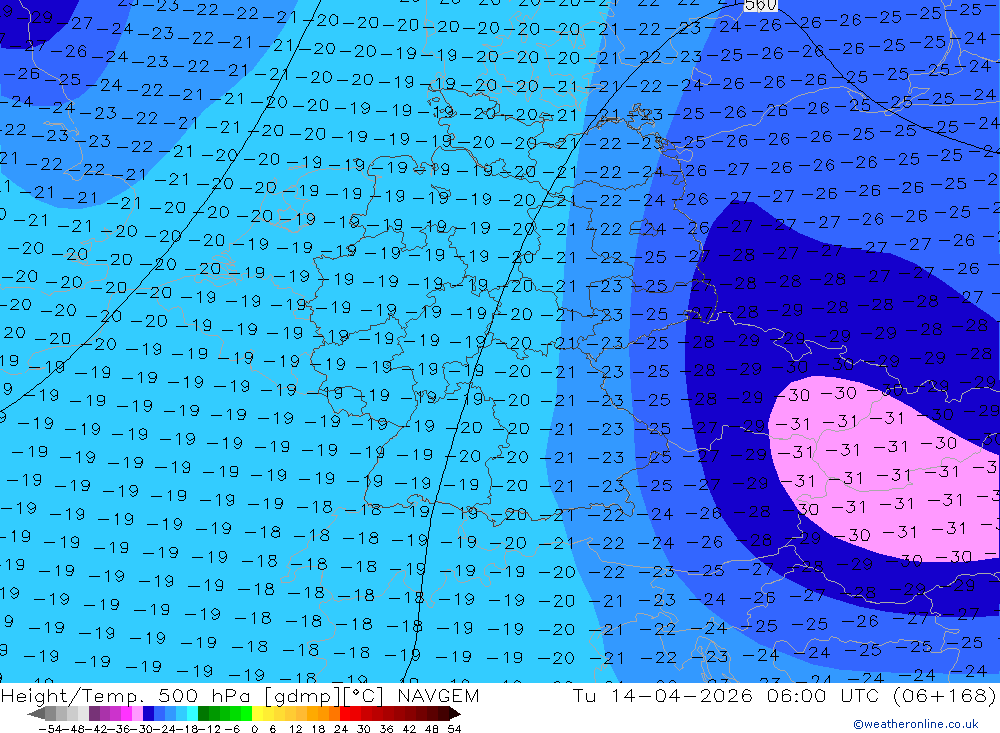This screenshot has height=733, width=1000.
Task: Click the '06:00 UTC' valid time text
Action: pyautogui.click(x=823, y=695)
